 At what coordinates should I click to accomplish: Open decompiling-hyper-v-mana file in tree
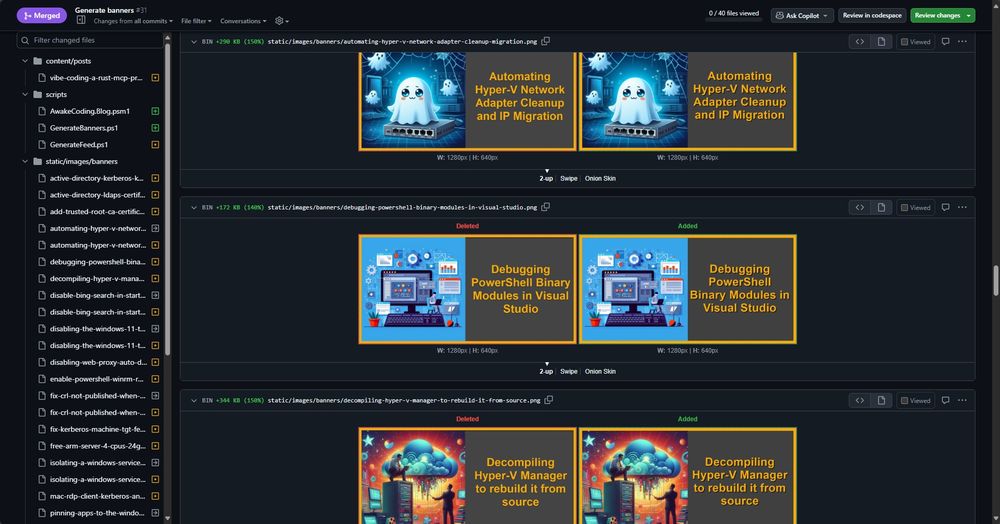[97, 279]
